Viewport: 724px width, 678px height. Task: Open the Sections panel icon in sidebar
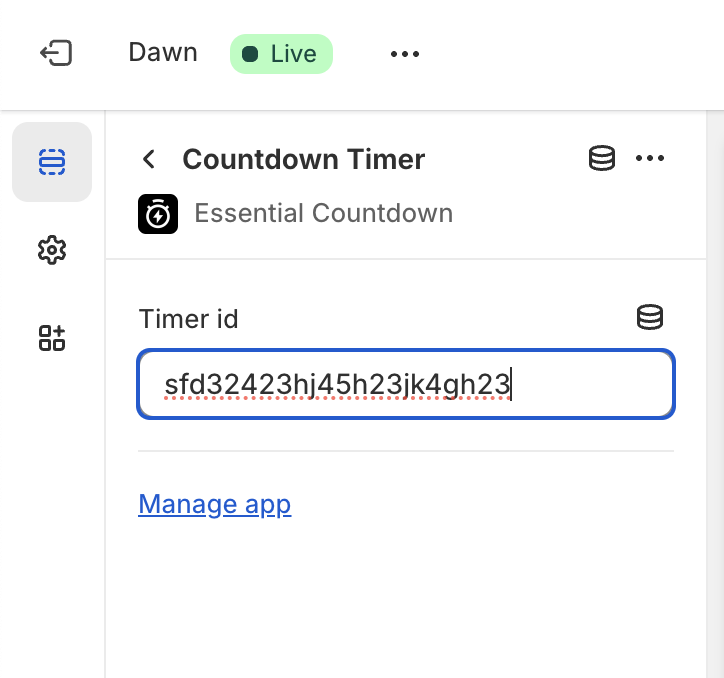click(x=52, y=162)
